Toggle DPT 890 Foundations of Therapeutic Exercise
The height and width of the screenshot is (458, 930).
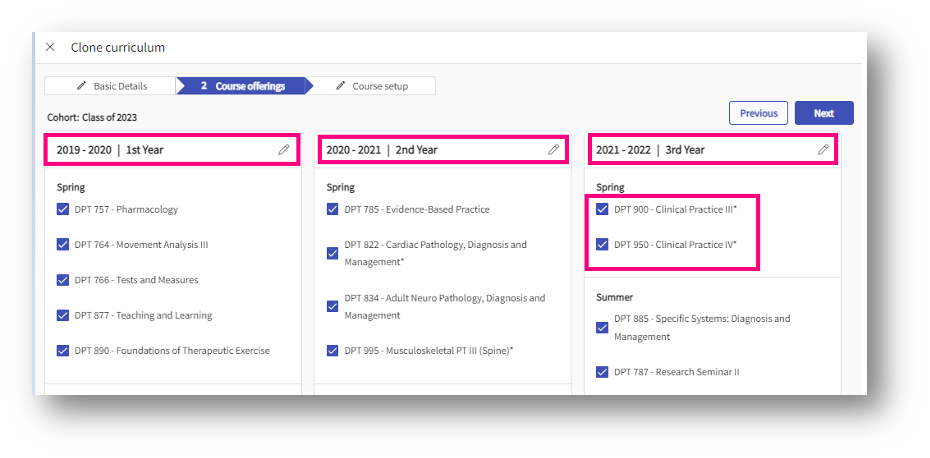[x=63, y=351]
